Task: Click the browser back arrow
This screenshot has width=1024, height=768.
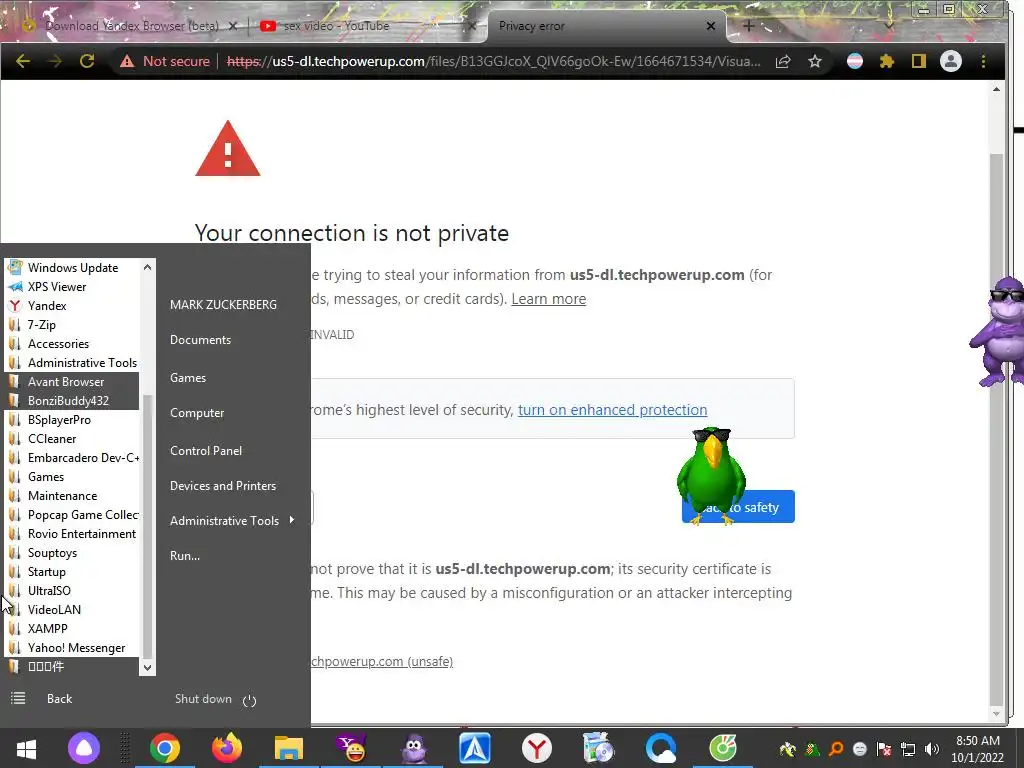Action: point(23,61)
